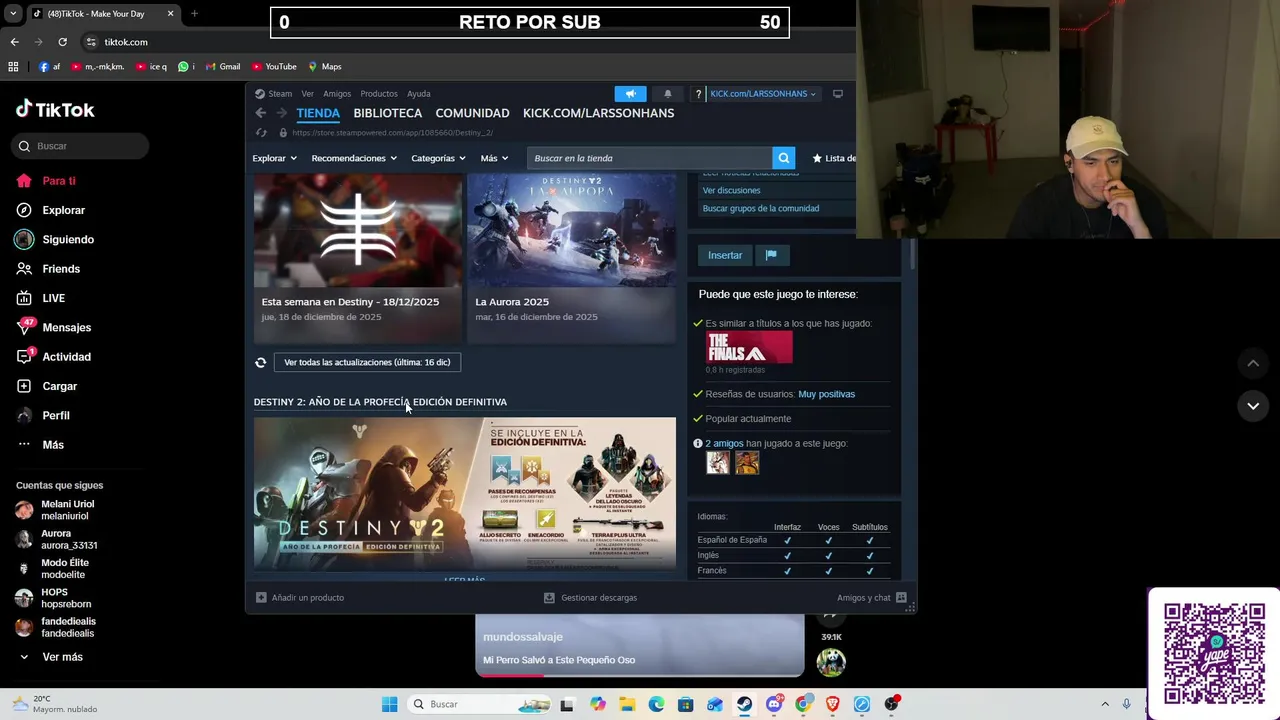Open Microsoft Store from taskbar
1280x720 pixels.
685,704
